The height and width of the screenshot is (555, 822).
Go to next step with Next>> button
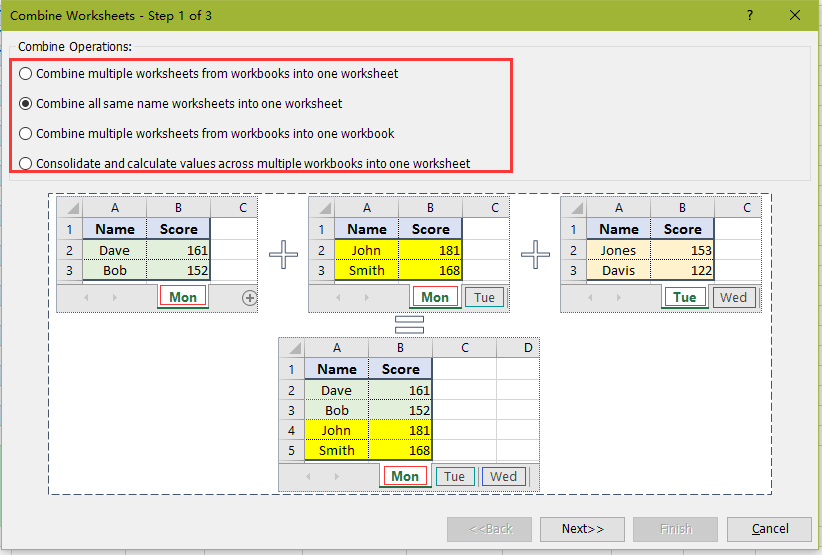tap(582, 529)
